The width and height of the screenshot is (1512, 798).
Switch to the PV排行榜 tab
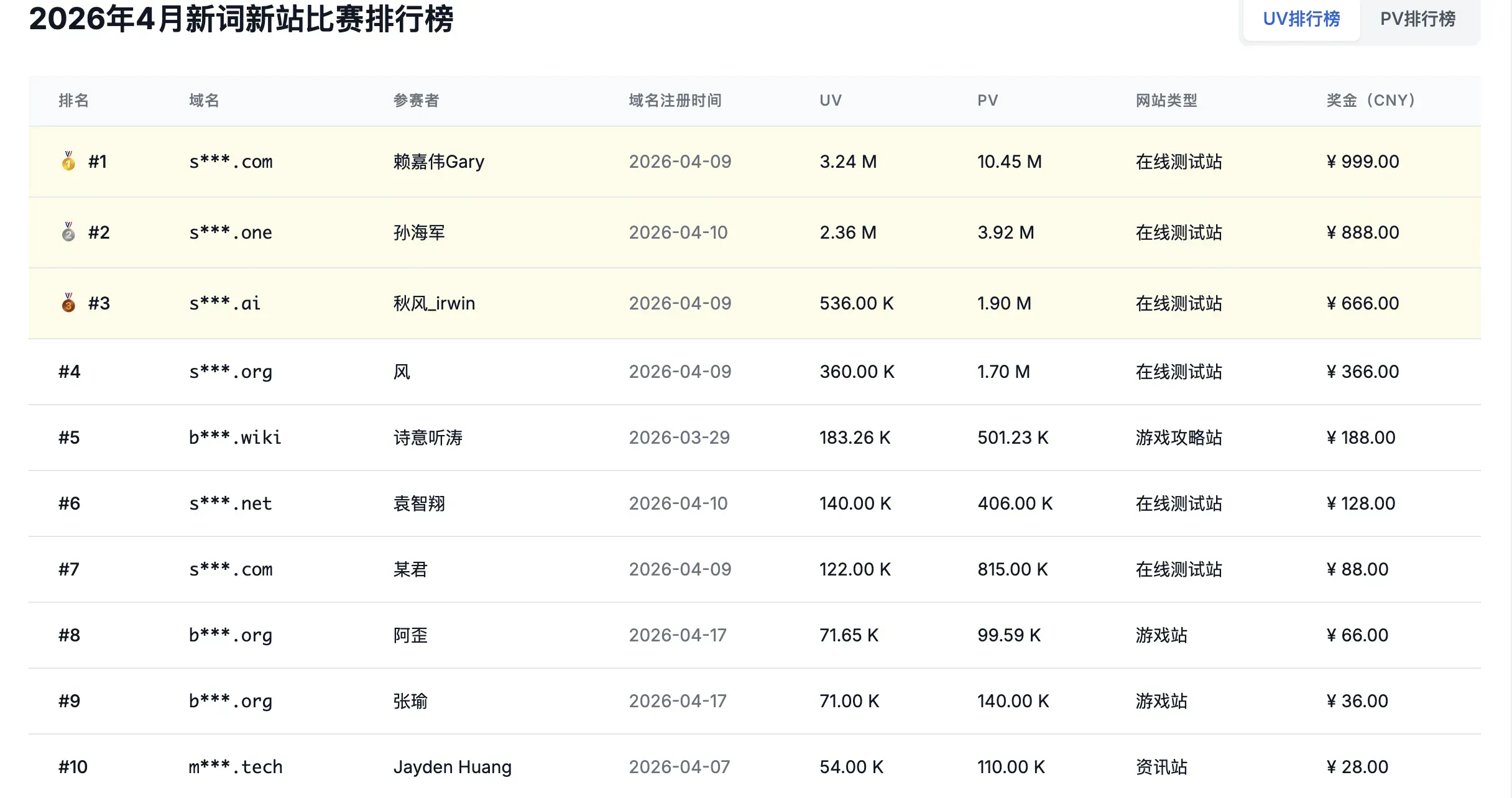coord(1418,19)
